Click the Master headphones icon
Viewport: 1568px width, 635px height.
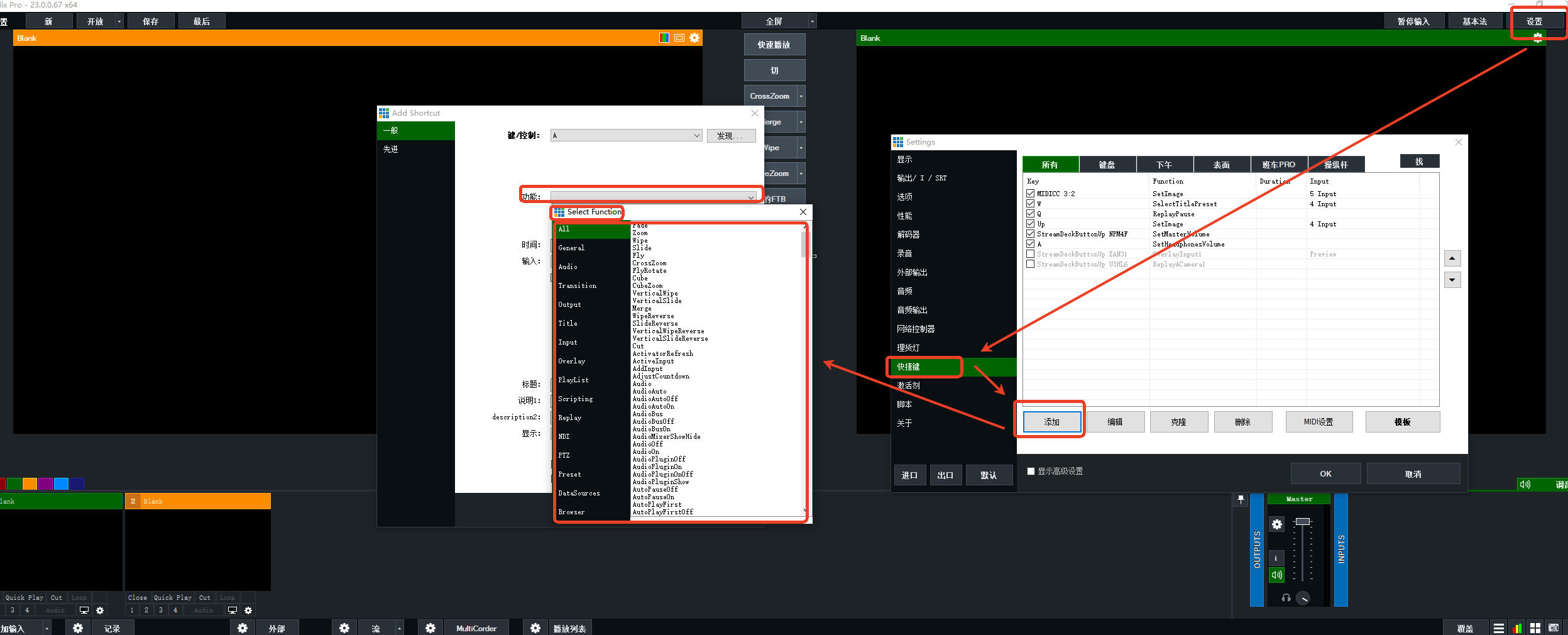[x=1286, y=598]
